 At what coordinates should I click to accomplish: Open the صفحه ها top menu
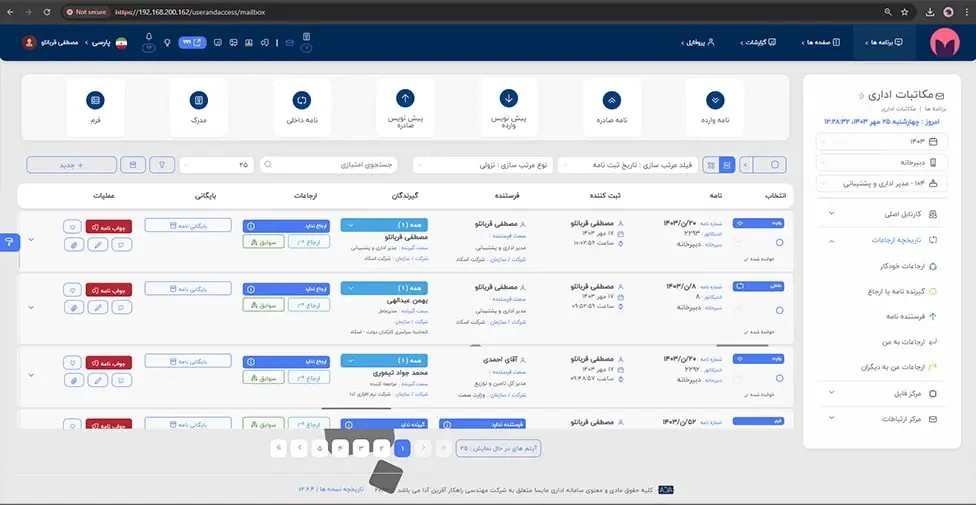coord(821,42)
